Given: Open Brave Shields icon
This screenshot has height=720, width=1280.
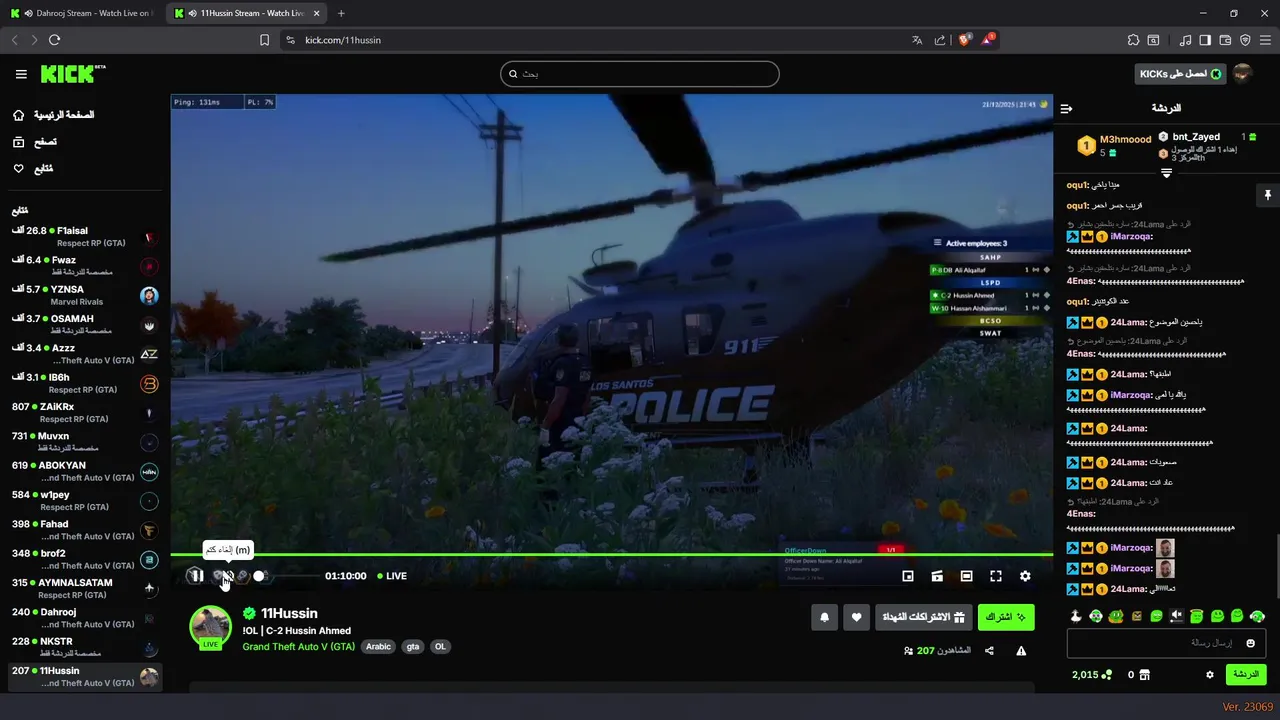Looking at the screenshot, I should [964, 40].
